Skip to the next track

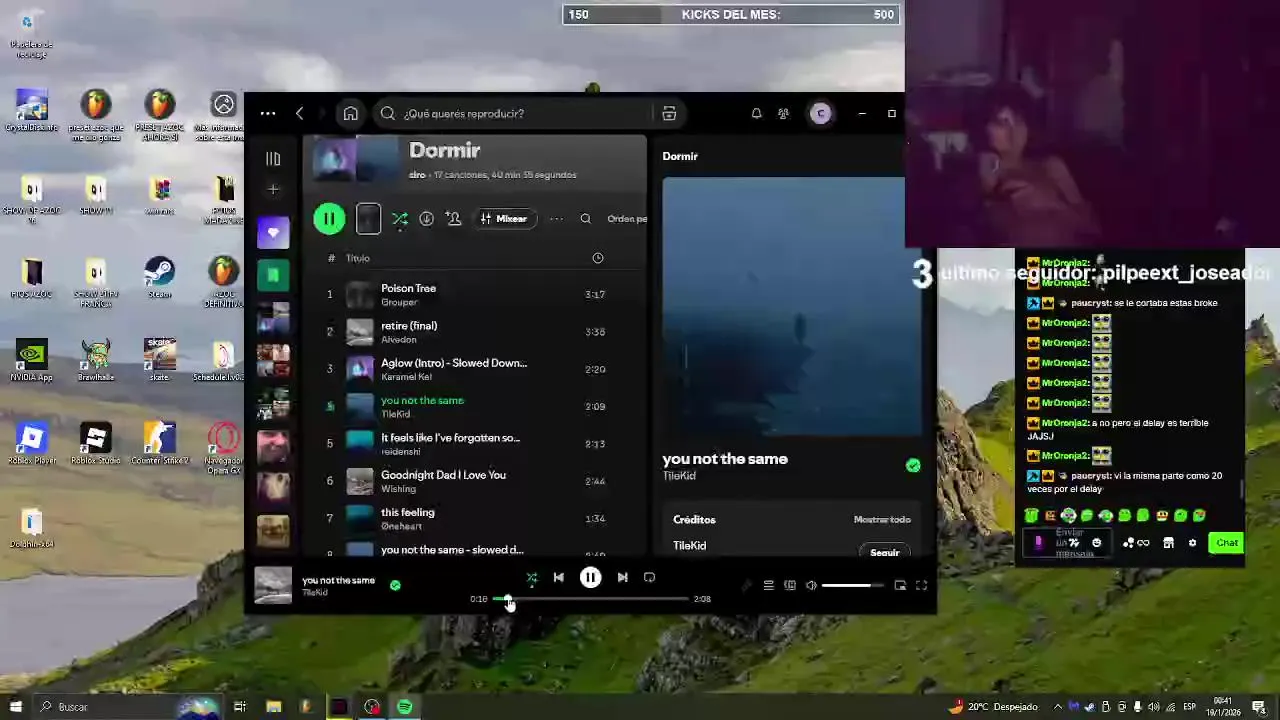pos(622,577)
